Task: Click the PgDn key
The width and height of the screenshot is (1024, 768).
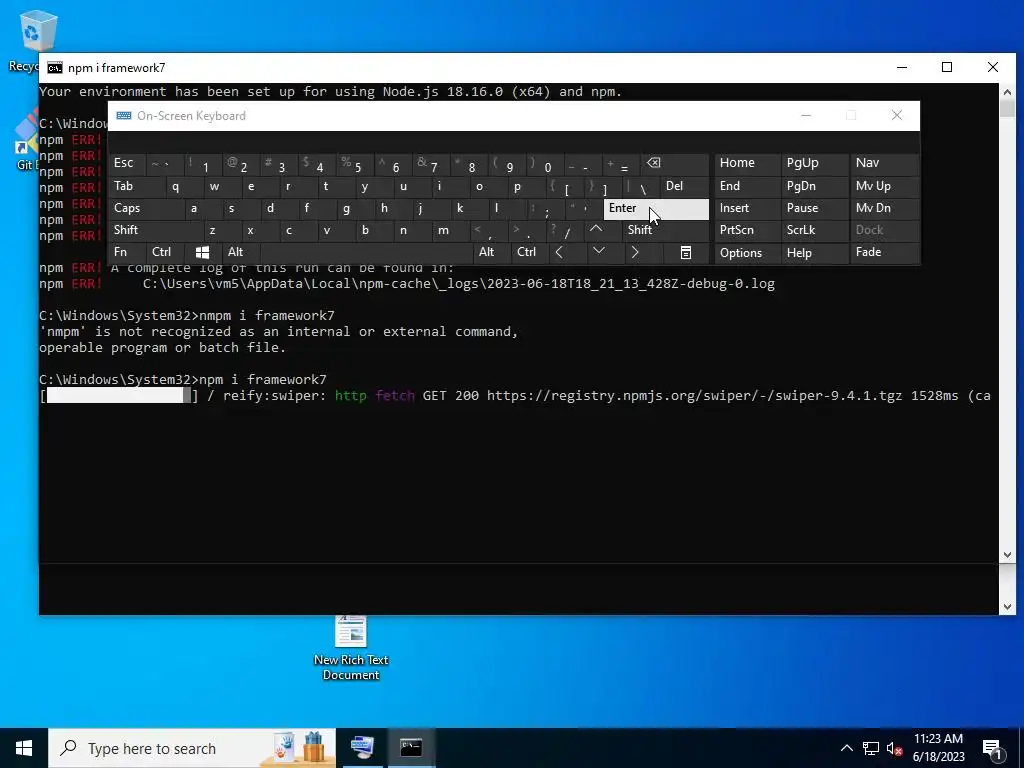Action: pos(814,186)
